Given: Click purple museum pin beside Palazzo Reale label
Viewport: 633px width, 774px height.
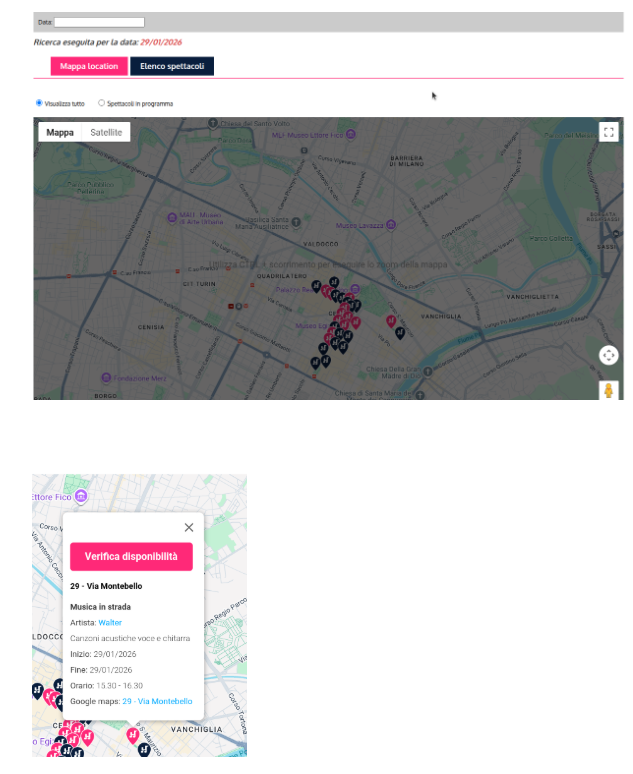Looking at the screenshot, I should tap(355, 289).
